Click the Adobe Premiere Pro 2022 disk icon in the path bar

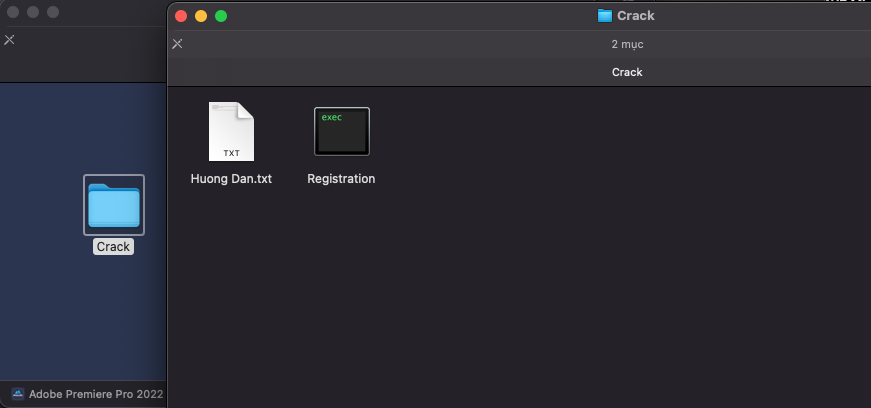18,394
